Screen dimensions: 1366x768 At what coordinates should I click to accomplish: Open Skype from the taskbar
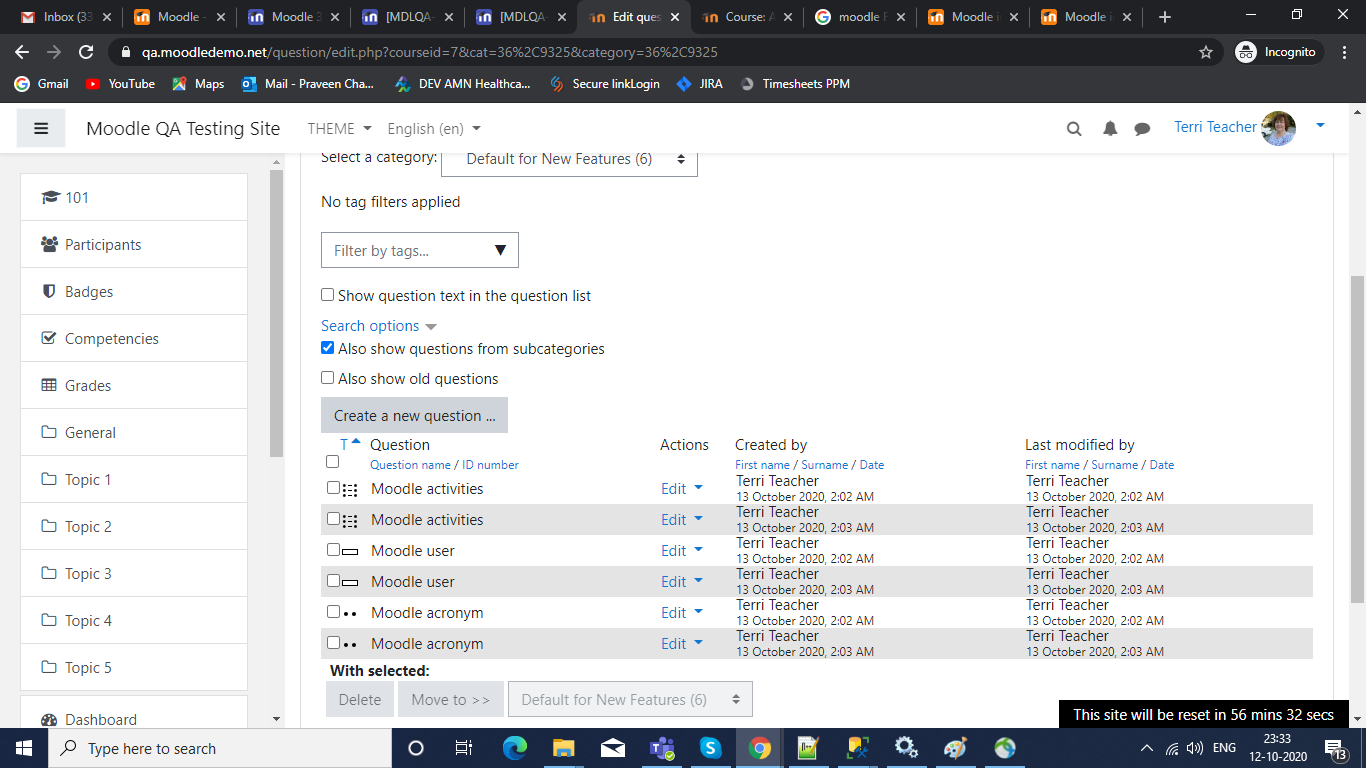click(711, 748)
